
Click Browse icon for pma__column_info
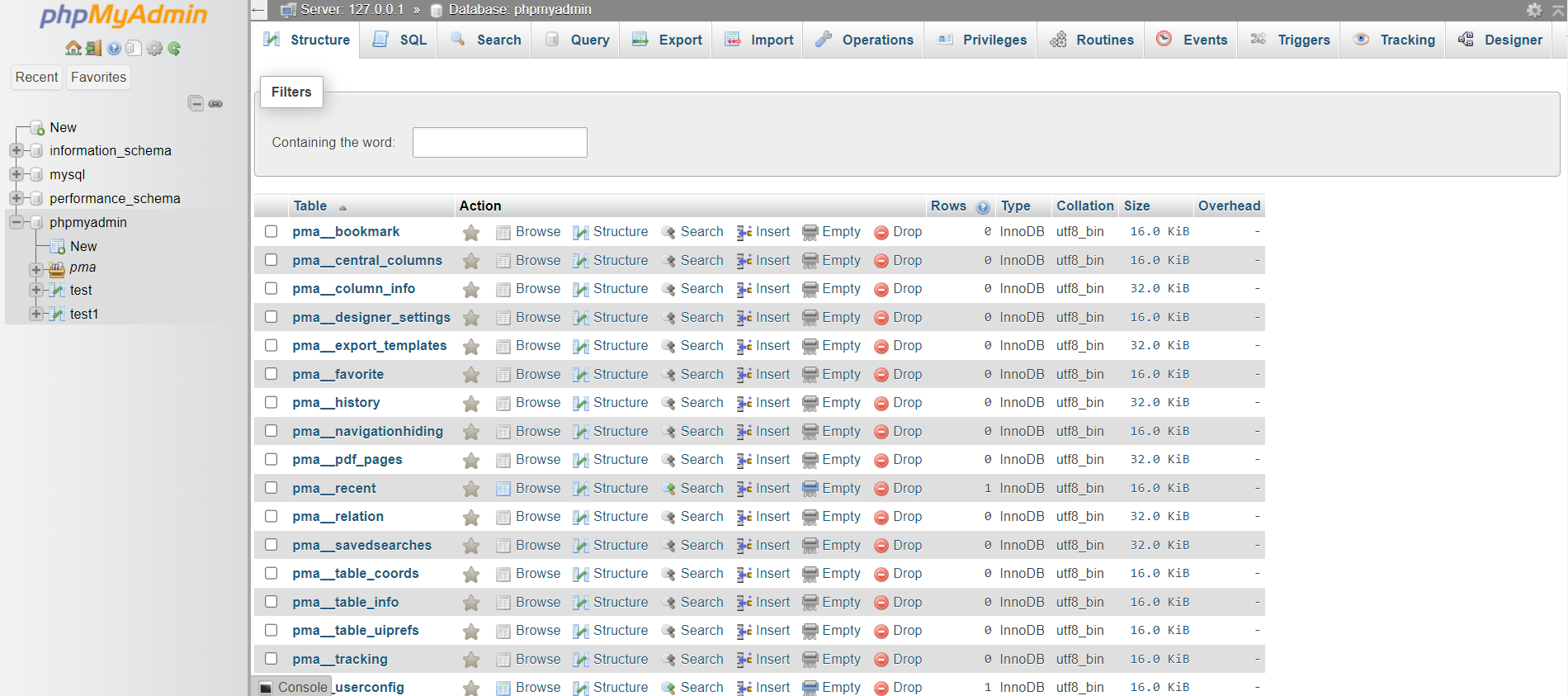click(x=503, y=289)
